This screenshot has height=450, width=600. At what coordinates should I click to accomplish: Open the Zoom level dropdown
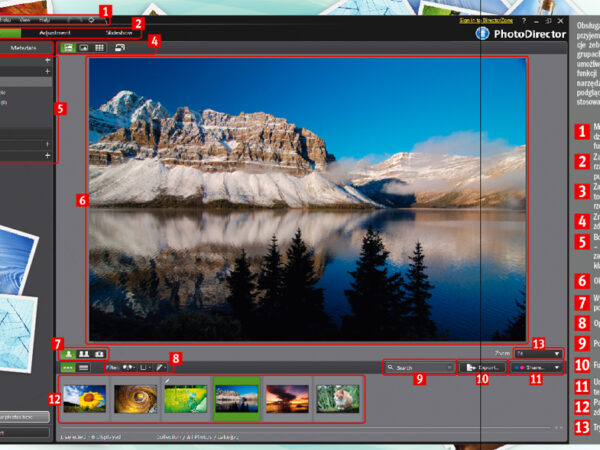(x=536, y=353)
